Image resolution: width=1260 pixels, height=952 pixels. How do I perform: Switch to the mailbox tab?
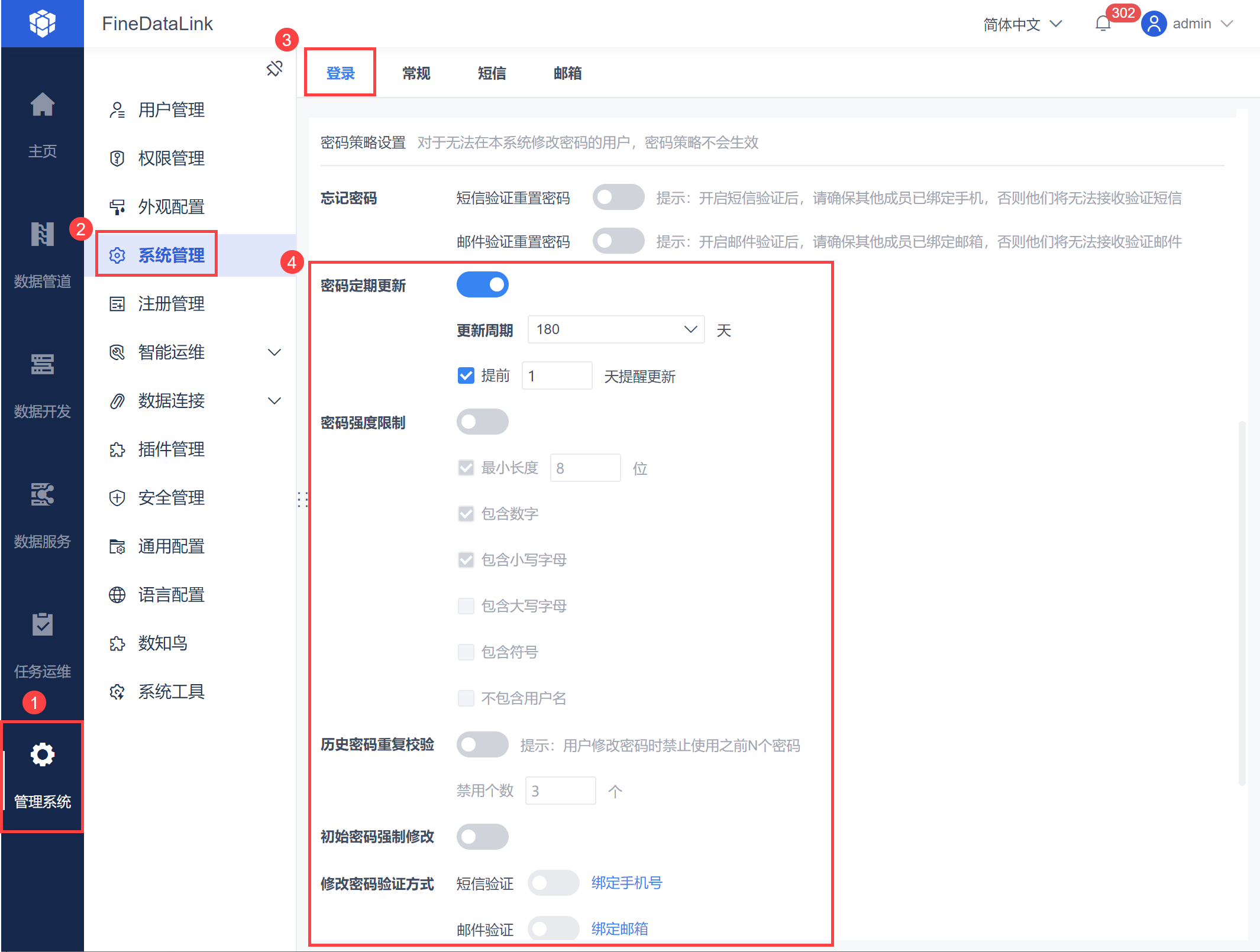(x=567, y=73)
